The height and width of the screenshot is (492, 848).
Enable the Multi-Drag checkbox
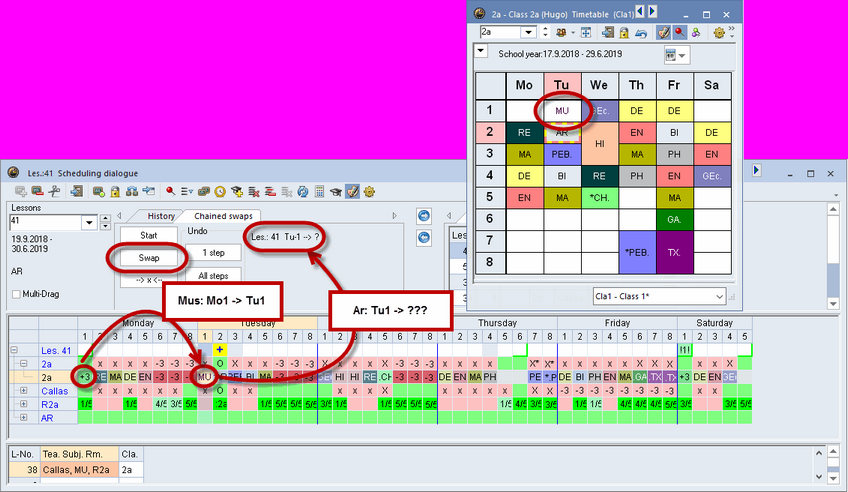coord(16,293)
